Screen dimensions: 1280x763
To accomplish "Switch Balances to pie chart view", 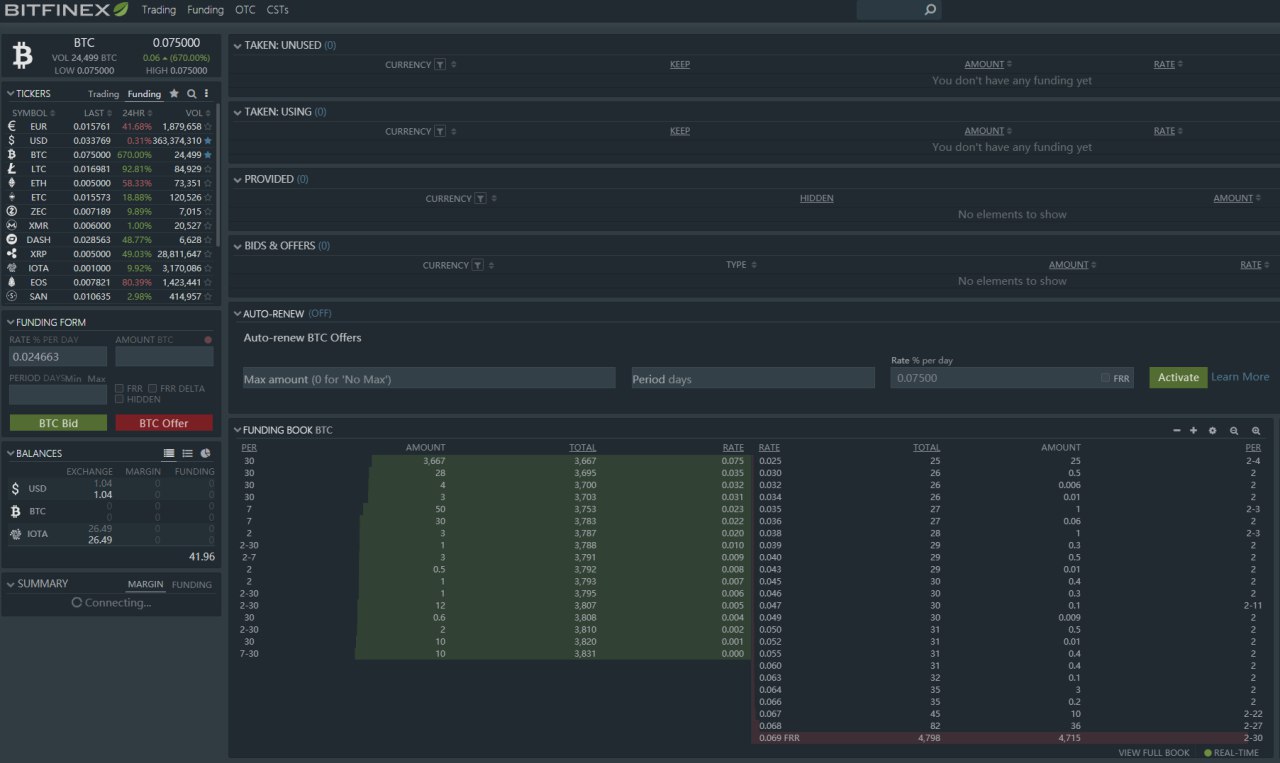I will pyautogui.click(x=205, y=454).
